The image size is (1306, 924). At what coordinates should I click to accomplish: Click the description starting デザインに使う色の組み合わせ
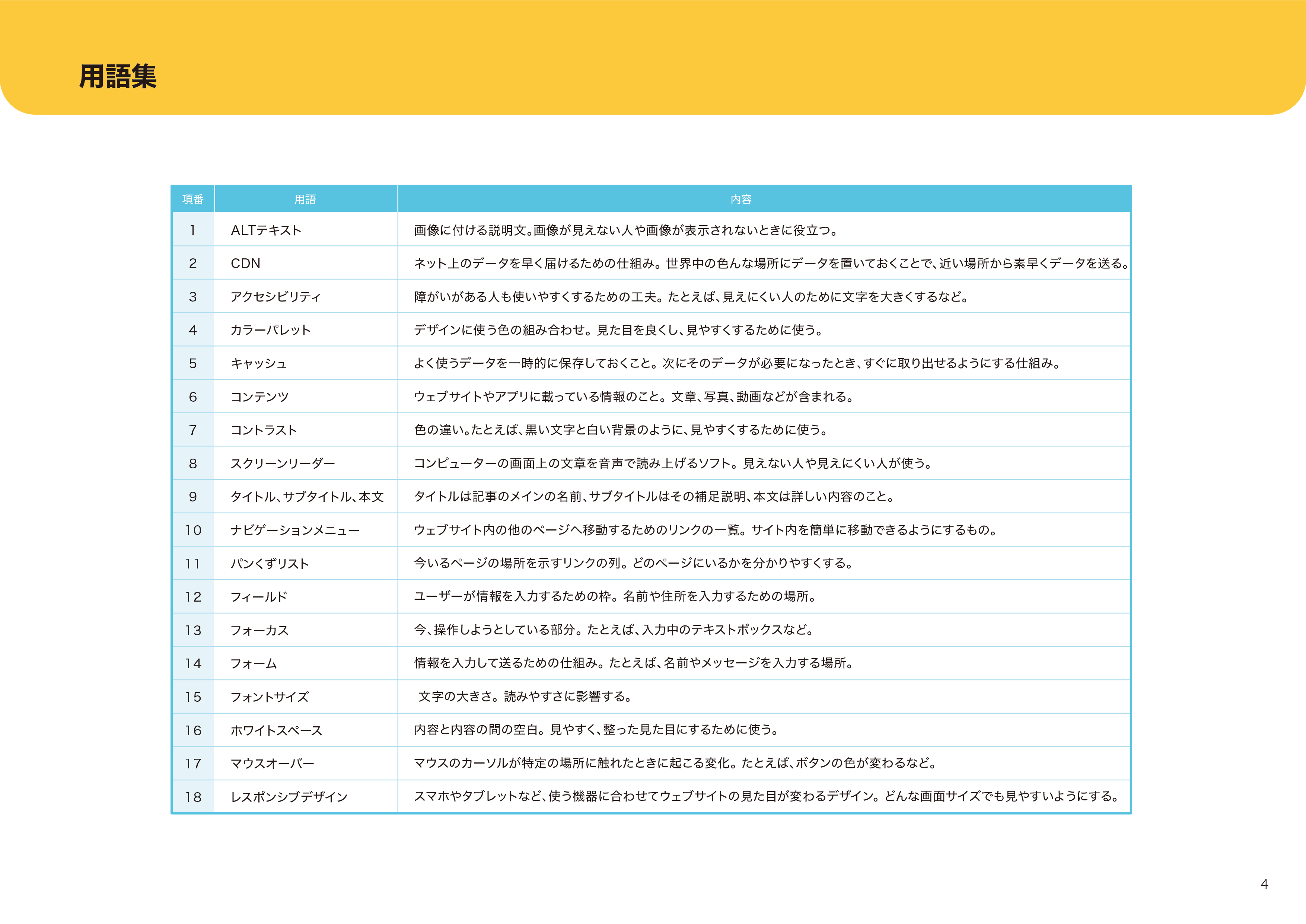(618, 330)
